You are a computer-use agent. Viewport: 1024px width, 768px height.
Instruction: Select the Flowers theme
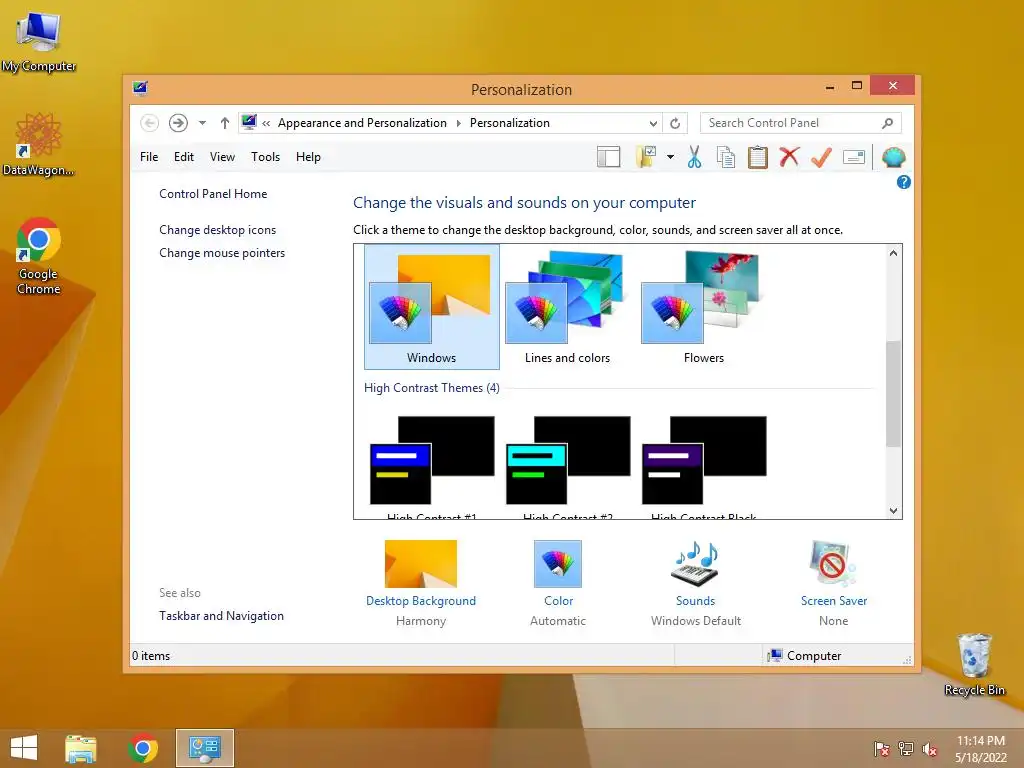coord(703,307)
